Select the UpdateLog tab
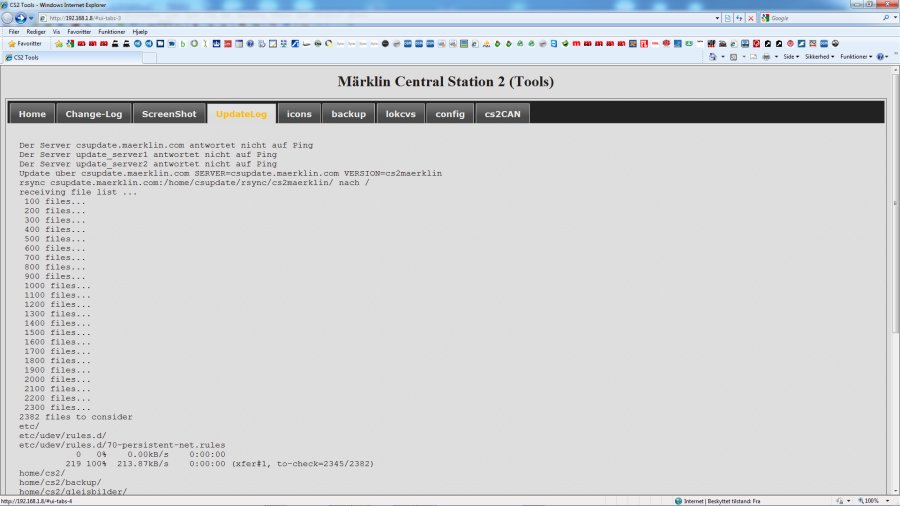The image size is (900, 506). (x=241, y=114)
